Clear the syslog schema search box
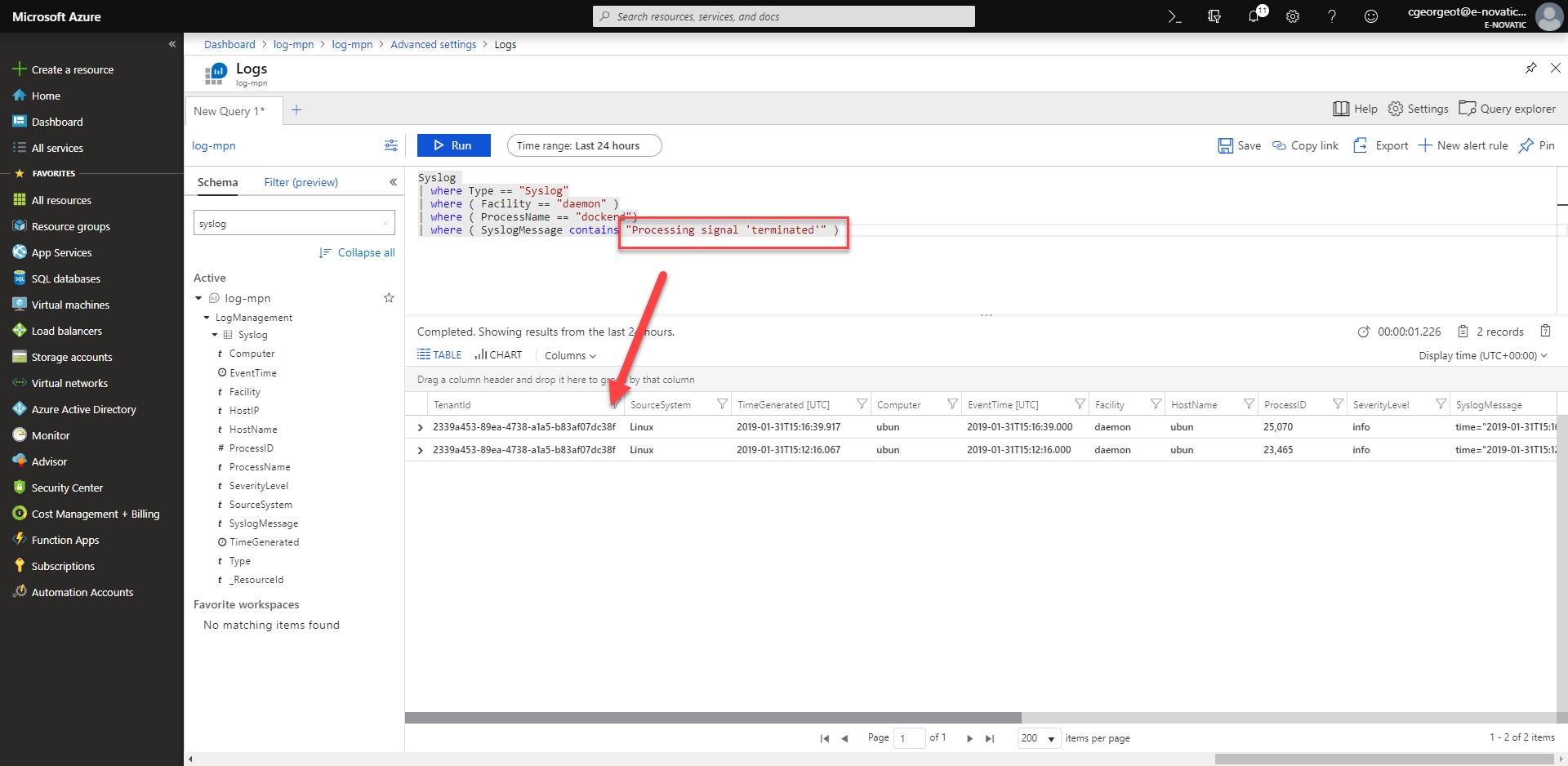Screen dimensions: 1568x766 click(x=385, y=224)
